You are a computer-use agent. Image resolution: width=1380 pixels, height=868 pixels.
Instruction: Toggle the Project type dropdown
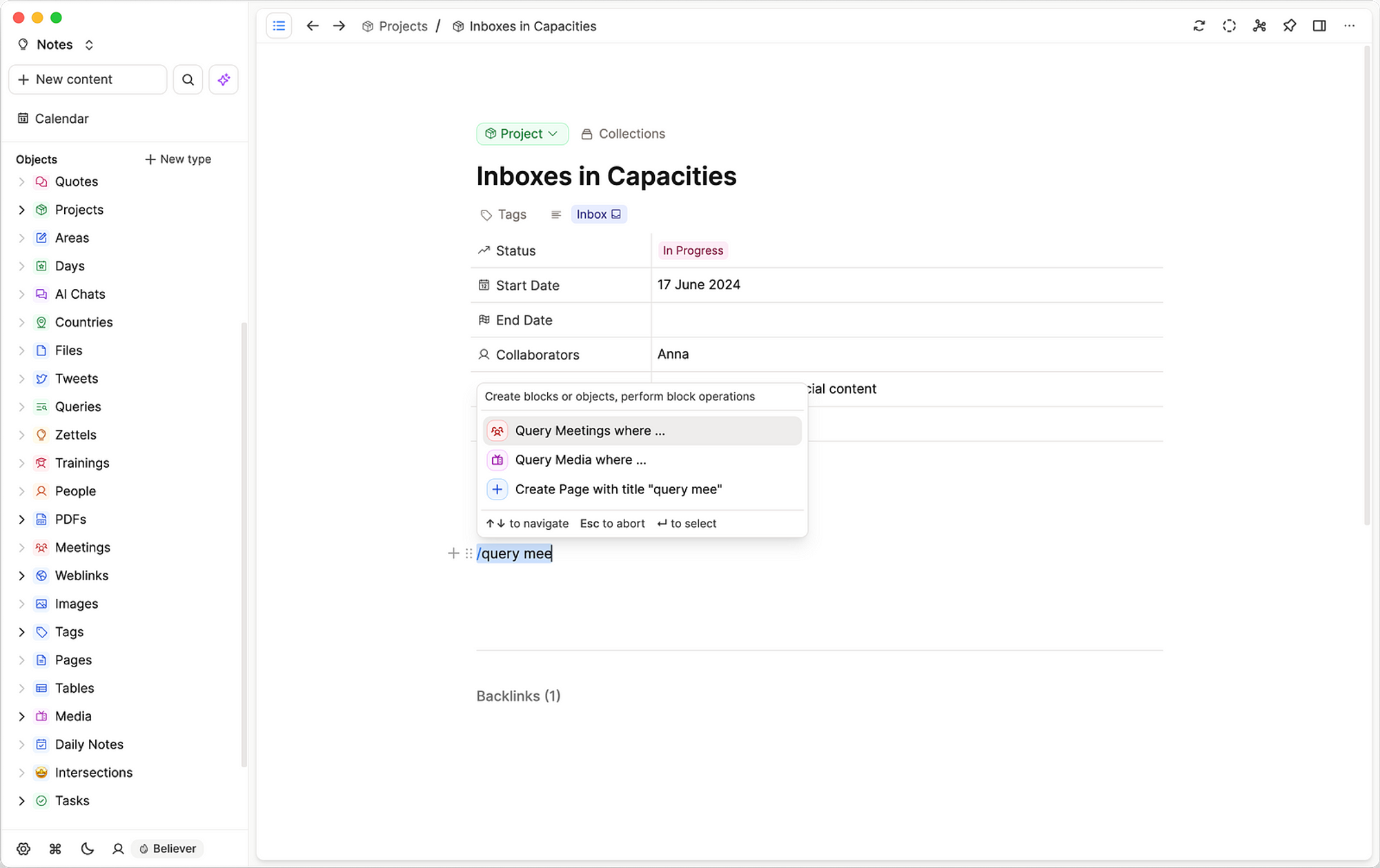[521, 133]
